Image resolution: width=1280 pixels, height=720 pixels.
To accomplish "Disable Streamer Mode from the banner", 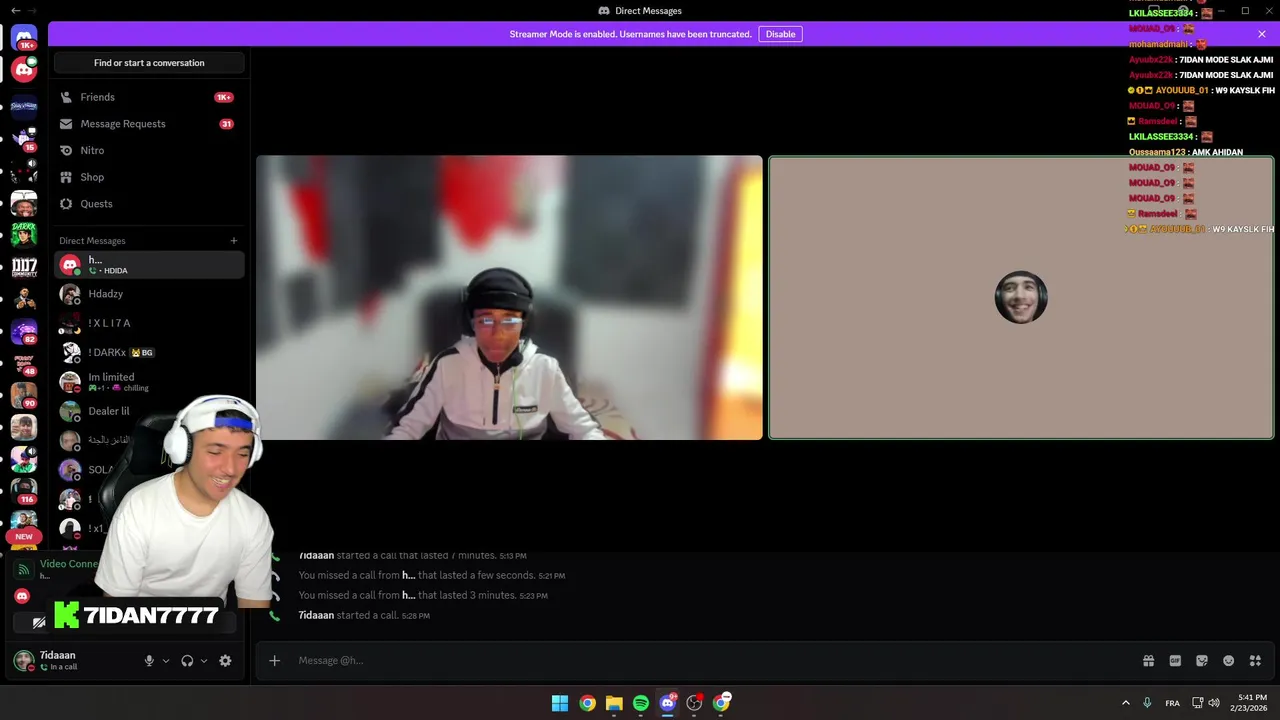I will pos(780,34).
